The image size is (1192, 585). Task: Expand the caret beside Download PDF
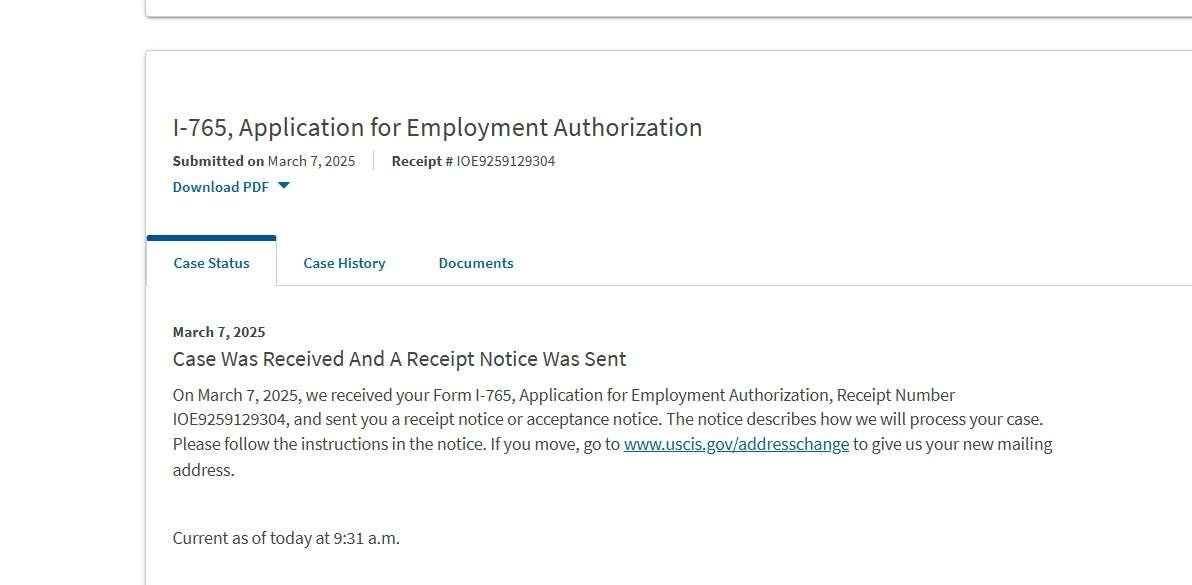click(284, 185)
